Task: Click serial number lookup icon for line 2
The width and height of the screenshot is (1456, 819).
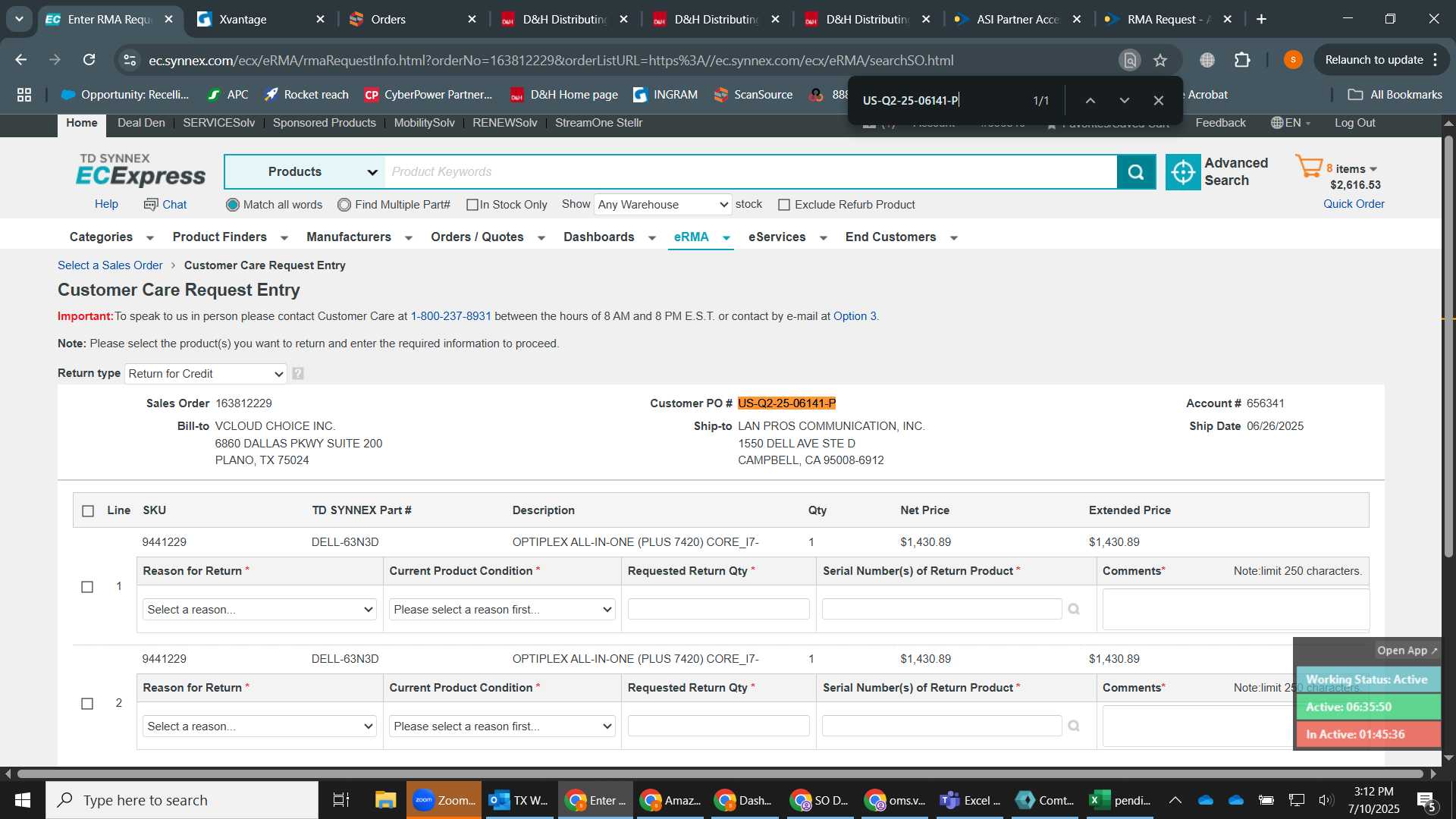Action: [1074, 726]
